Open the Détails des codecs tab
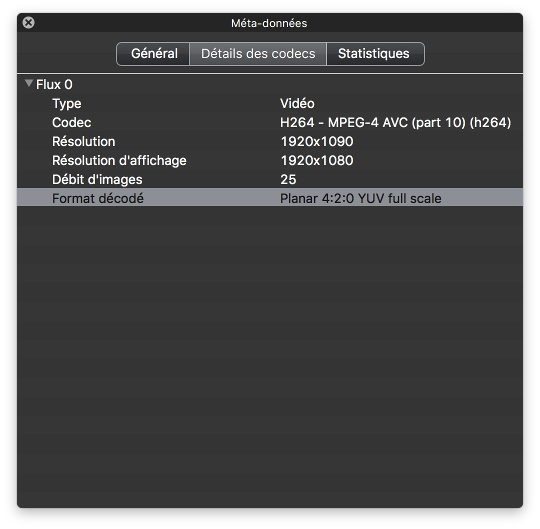 [258, 54]
